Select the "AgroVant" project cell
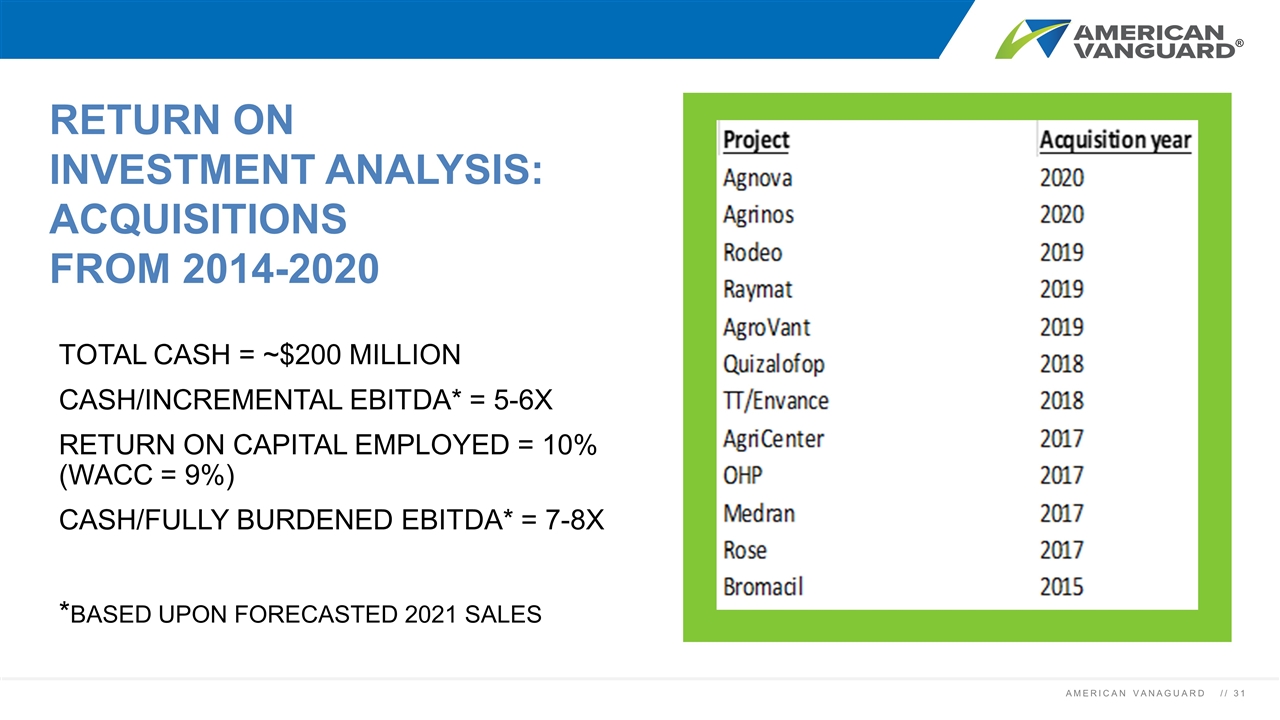The image size is (1280, 720). click(x=766, y=327)
